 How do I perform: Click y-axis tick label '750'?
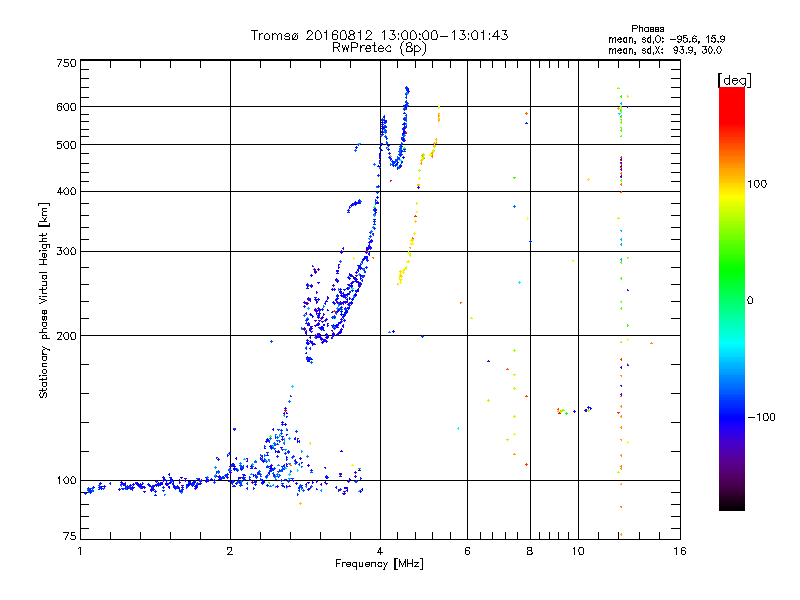click(x=66, y=63)
